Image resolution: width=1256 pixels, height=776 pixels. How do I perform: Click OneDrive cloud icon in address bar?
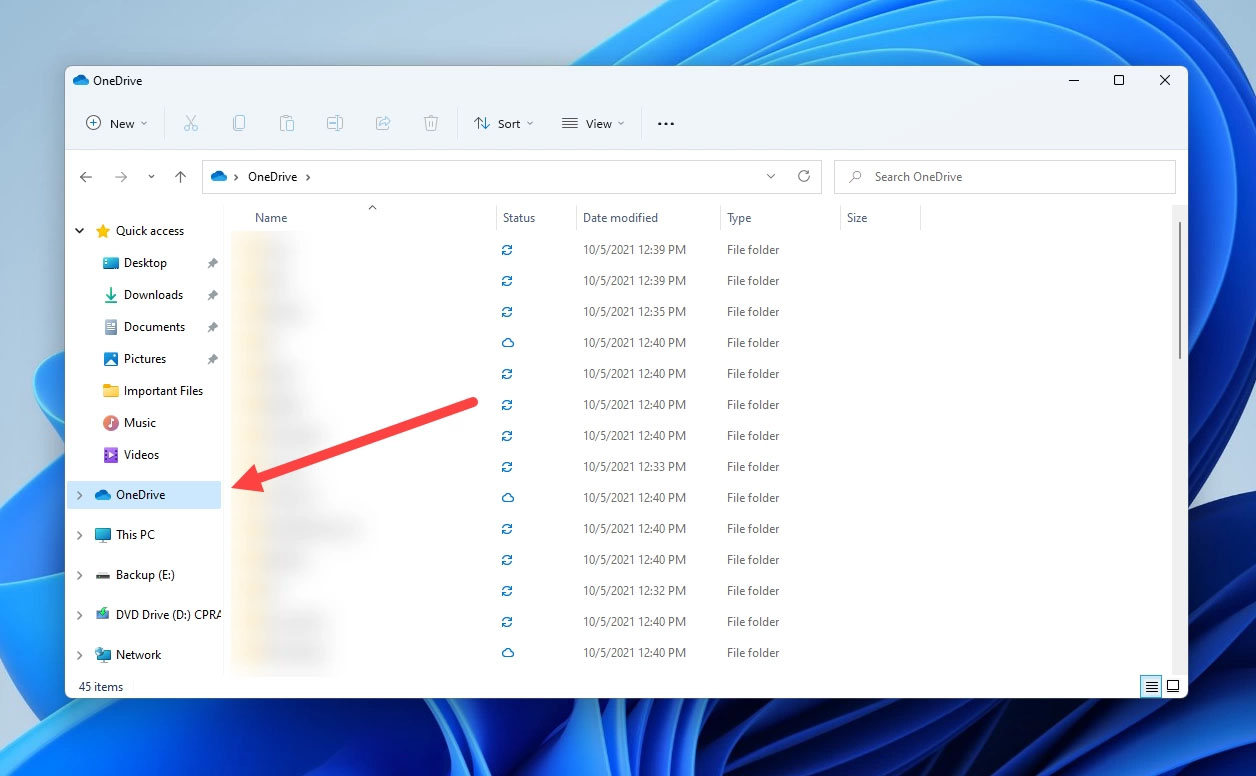click(x=219, y=177)
